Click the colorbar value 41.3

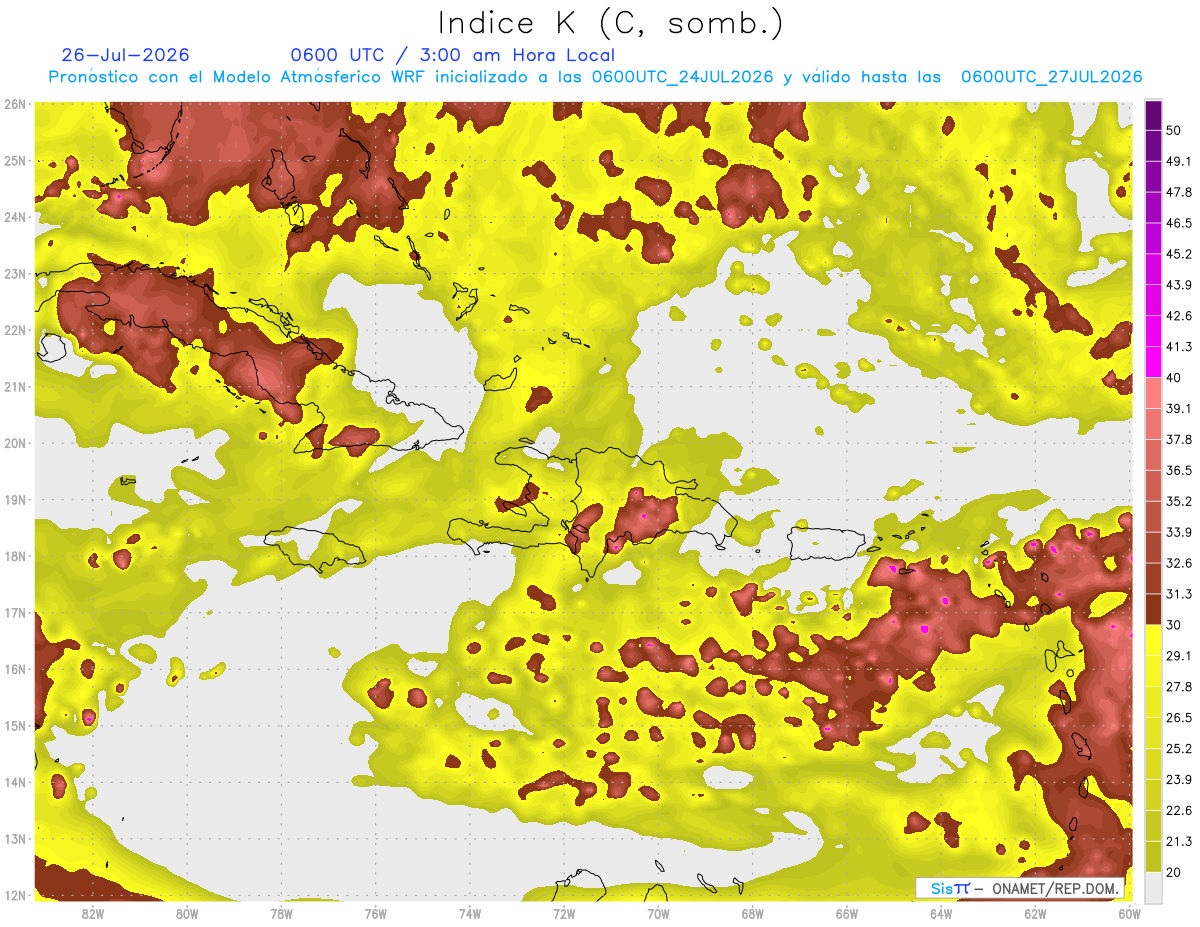coord(1179,347)
